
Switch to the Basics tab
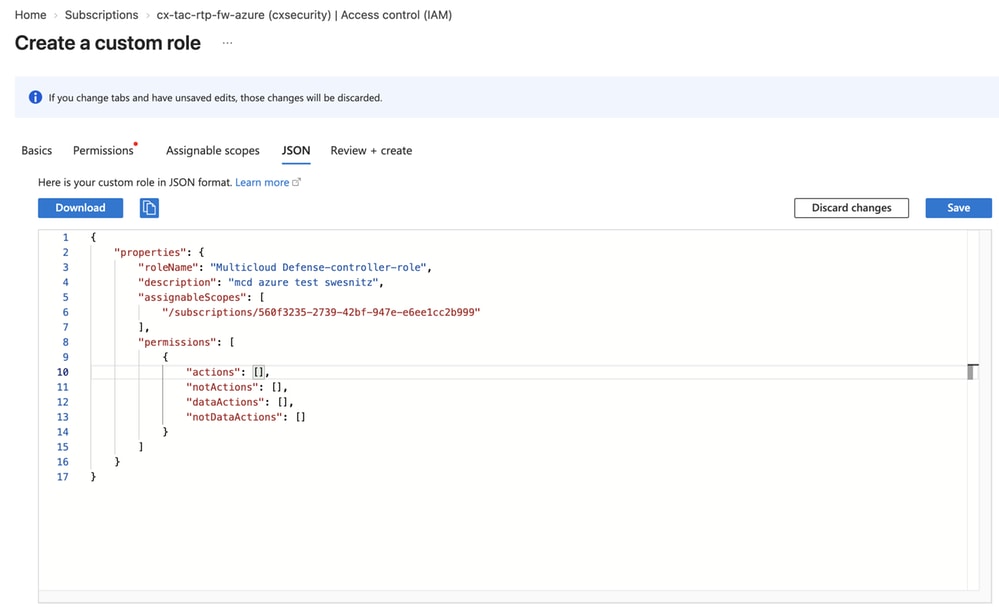pos(36,150)
